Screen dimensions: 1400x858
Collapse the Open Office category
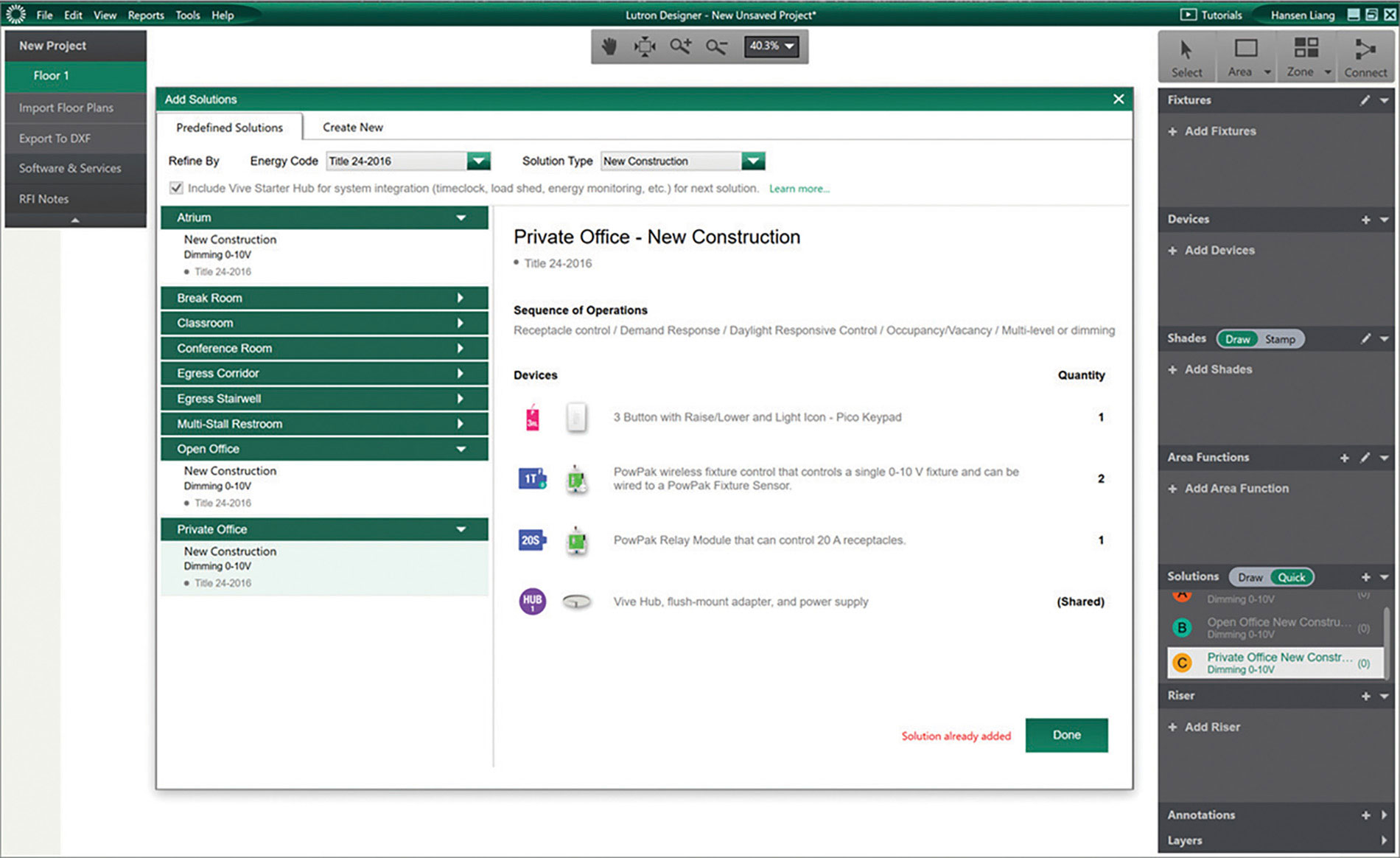tap(324, 449)
